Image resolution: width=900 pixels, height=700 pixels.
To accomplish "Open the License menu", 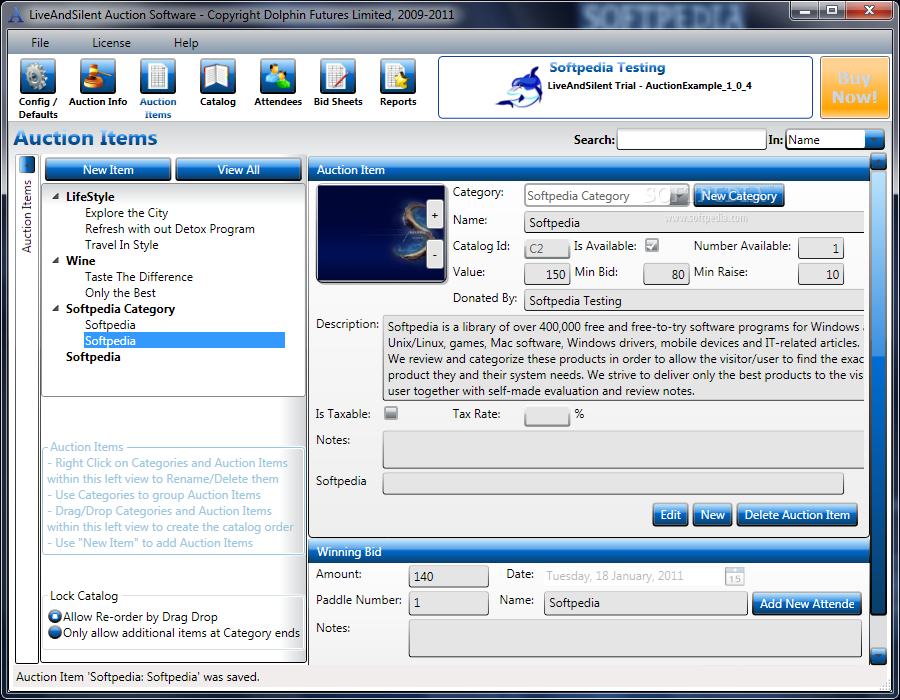I will coord(111,43).
